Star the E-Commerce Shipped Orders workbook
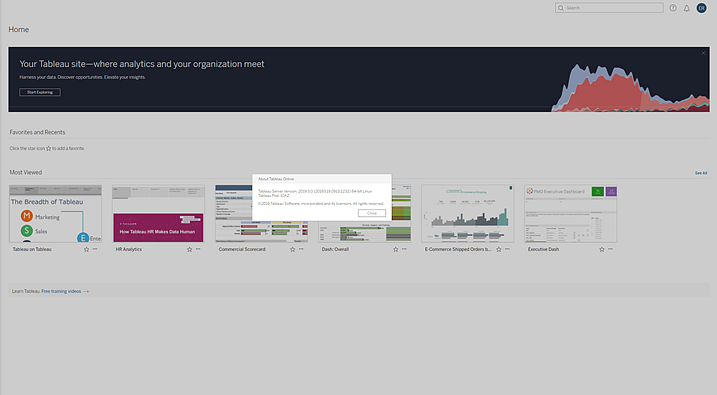This screenshot has height=395, width=717. [x=499, y=249]
